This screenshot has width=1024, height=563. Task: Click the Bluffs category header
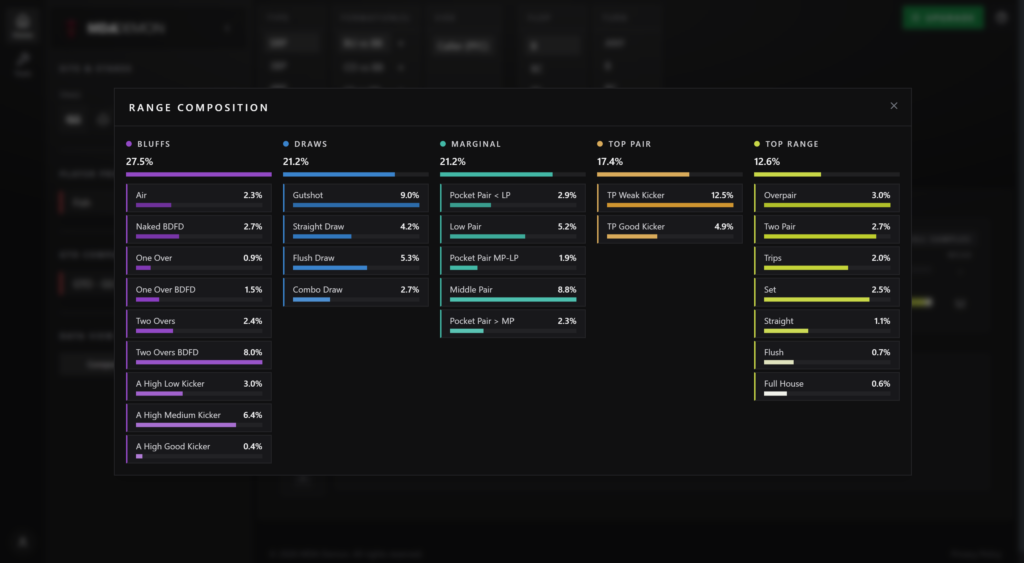[x=148, y=144]
